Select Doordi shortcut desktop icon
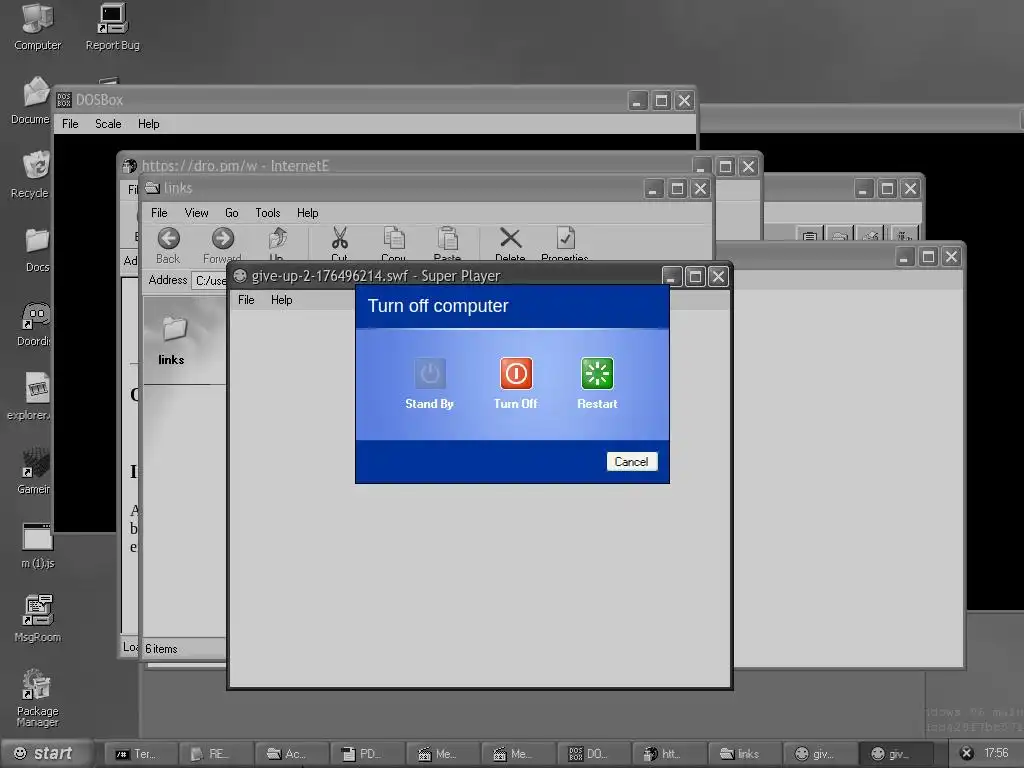Viewport: 1024px width, 768px height. [35, 323]
